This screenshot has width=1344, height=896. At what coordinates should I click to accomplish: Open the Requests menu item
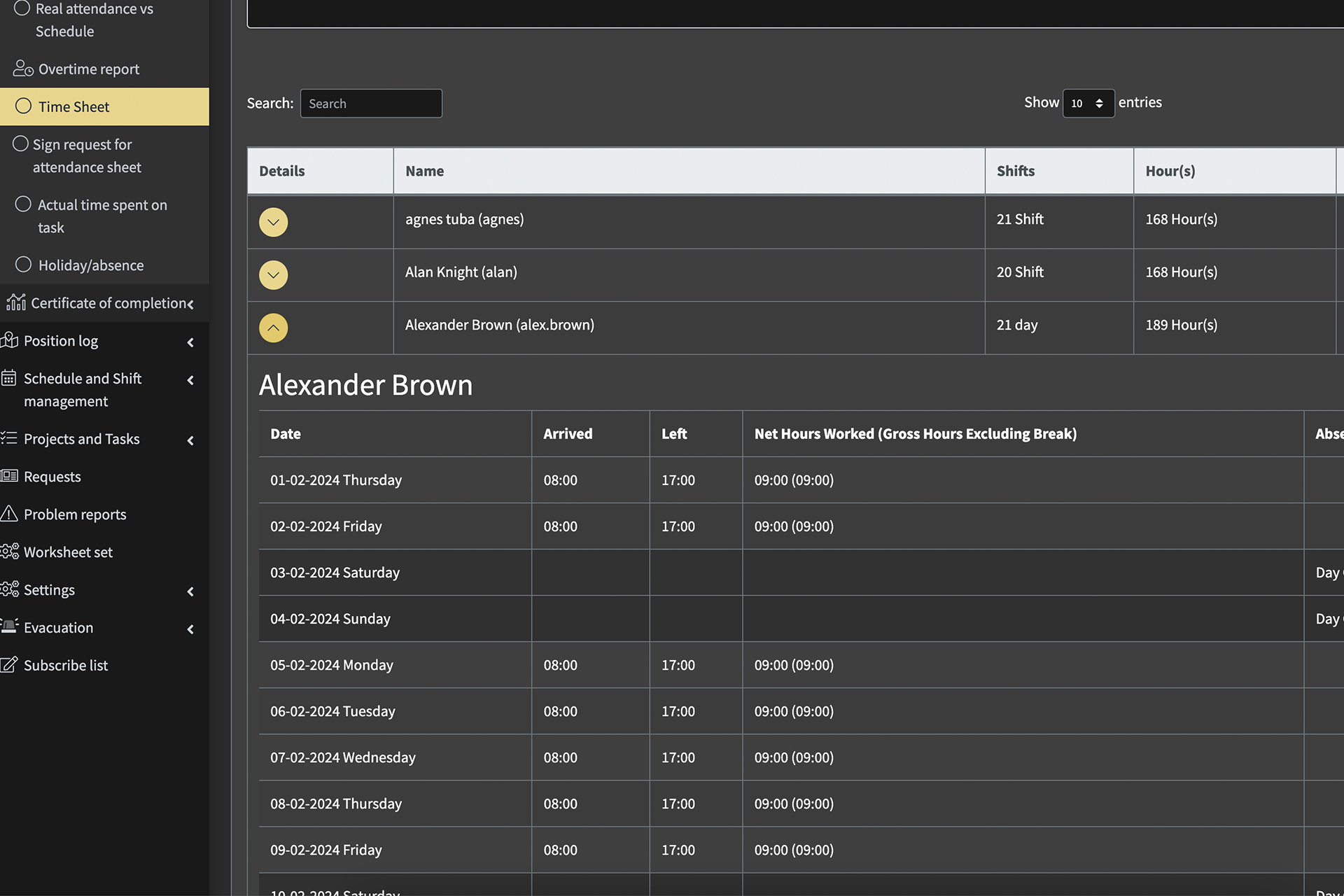52,477
